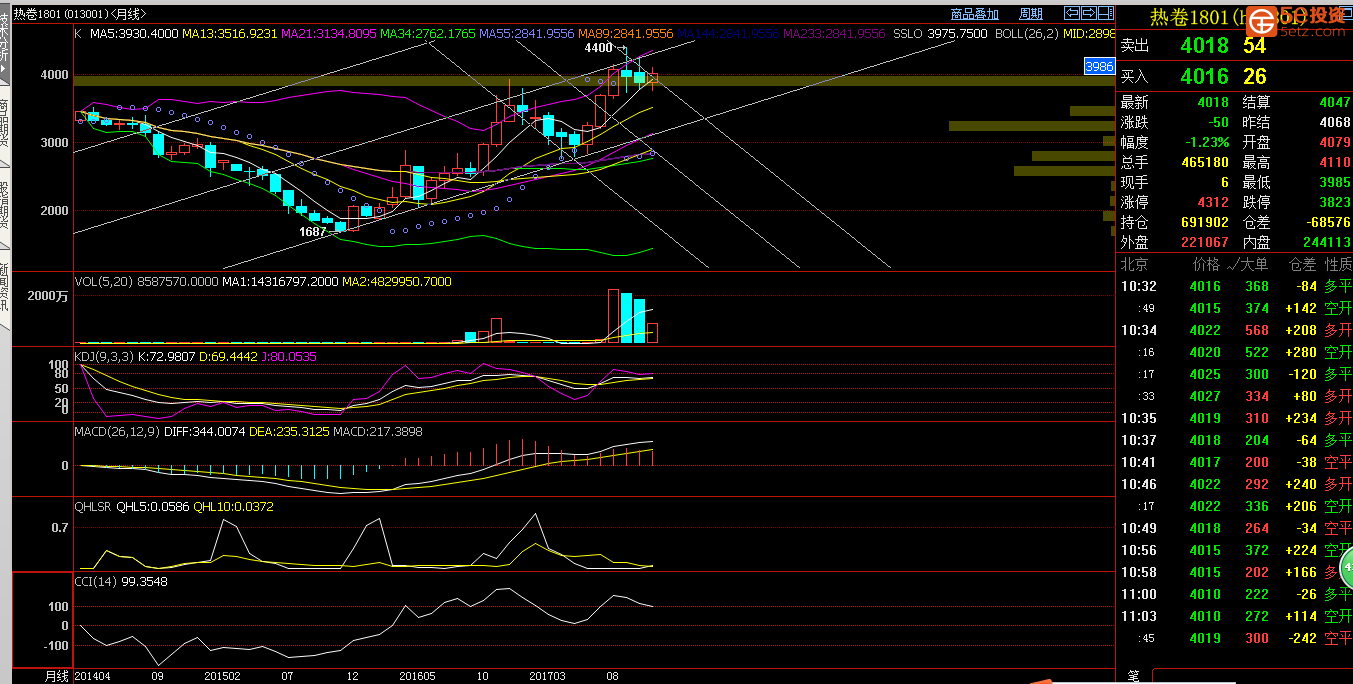The image size is (1353, 684).
Task: Select the 笔 tab below trade list
Action: pos(1133,676)
